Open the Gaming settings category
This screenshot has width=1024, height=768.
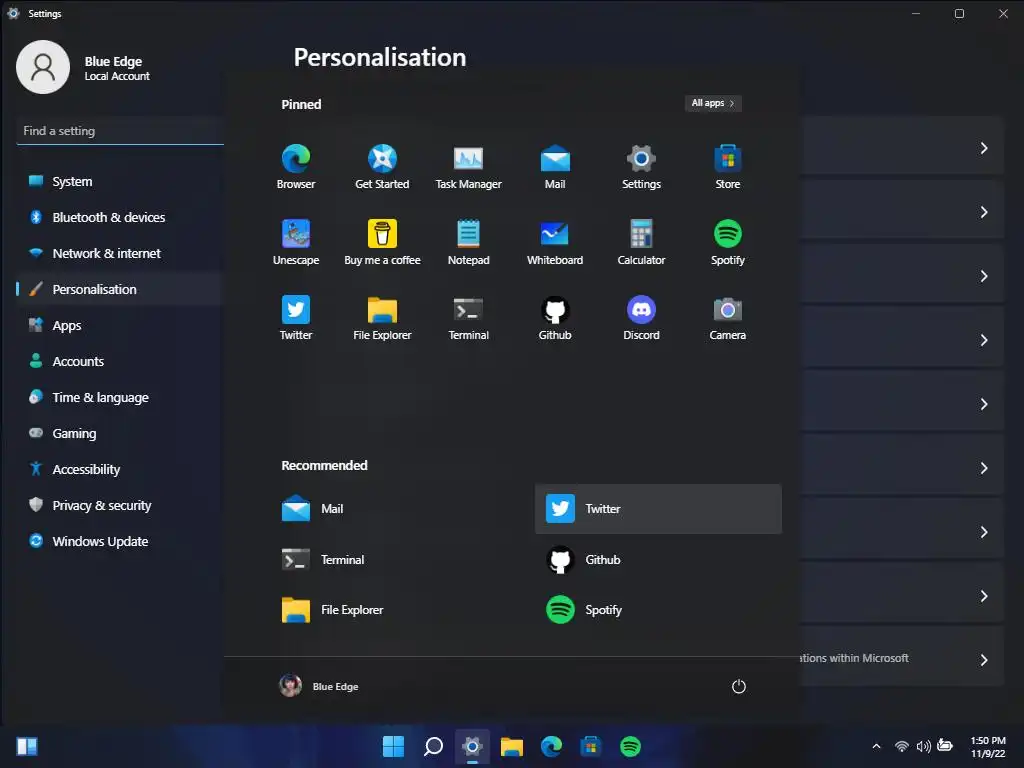(x=120, y=433)
